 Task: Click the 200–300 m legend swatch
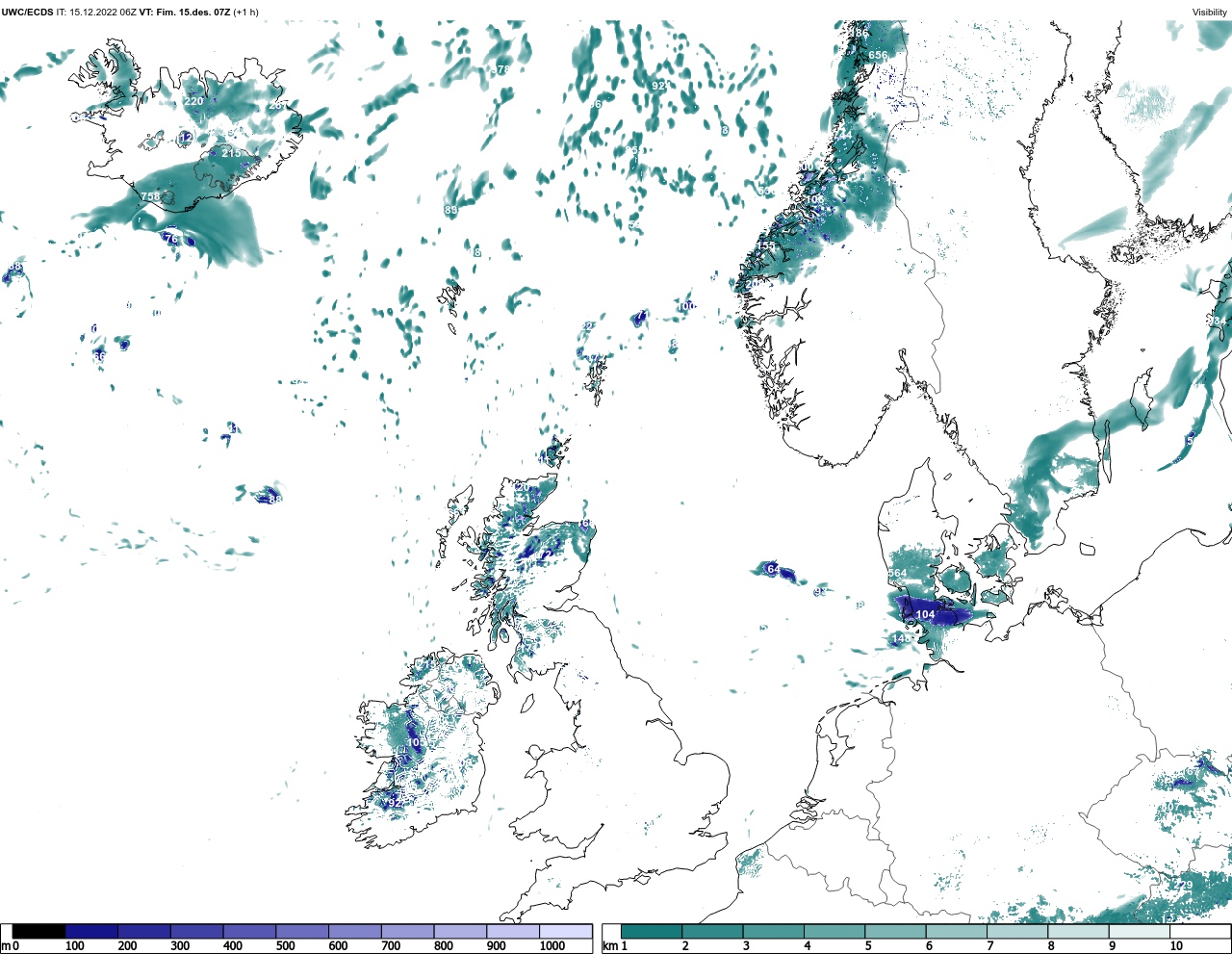coord(144,931)
